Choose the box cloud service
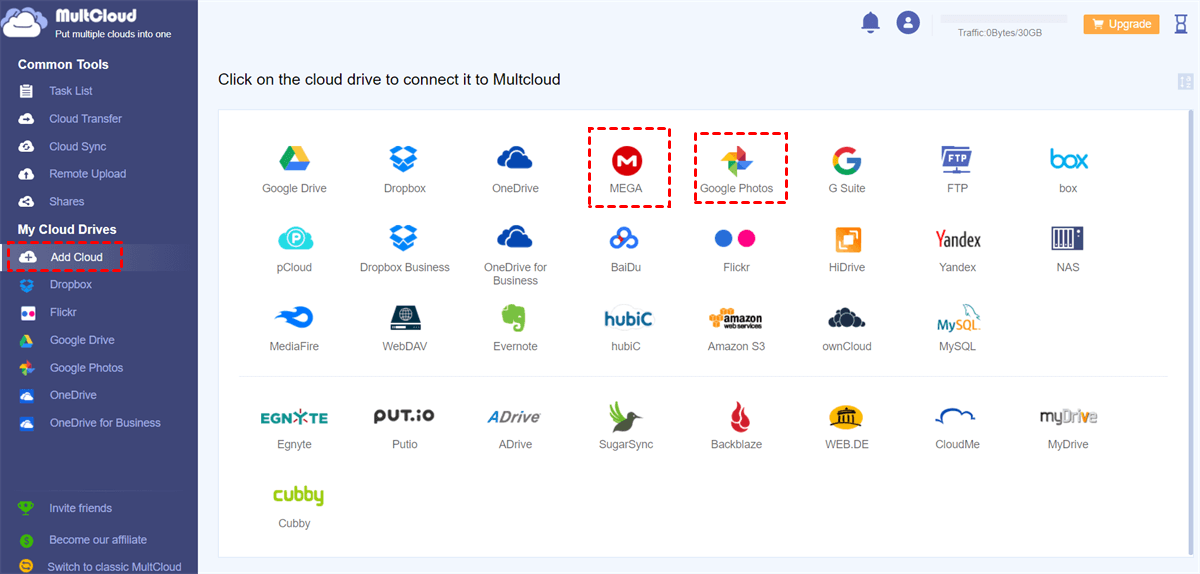The width and height of the screenshot is (1200, 574). click(x=1068, y=168)
